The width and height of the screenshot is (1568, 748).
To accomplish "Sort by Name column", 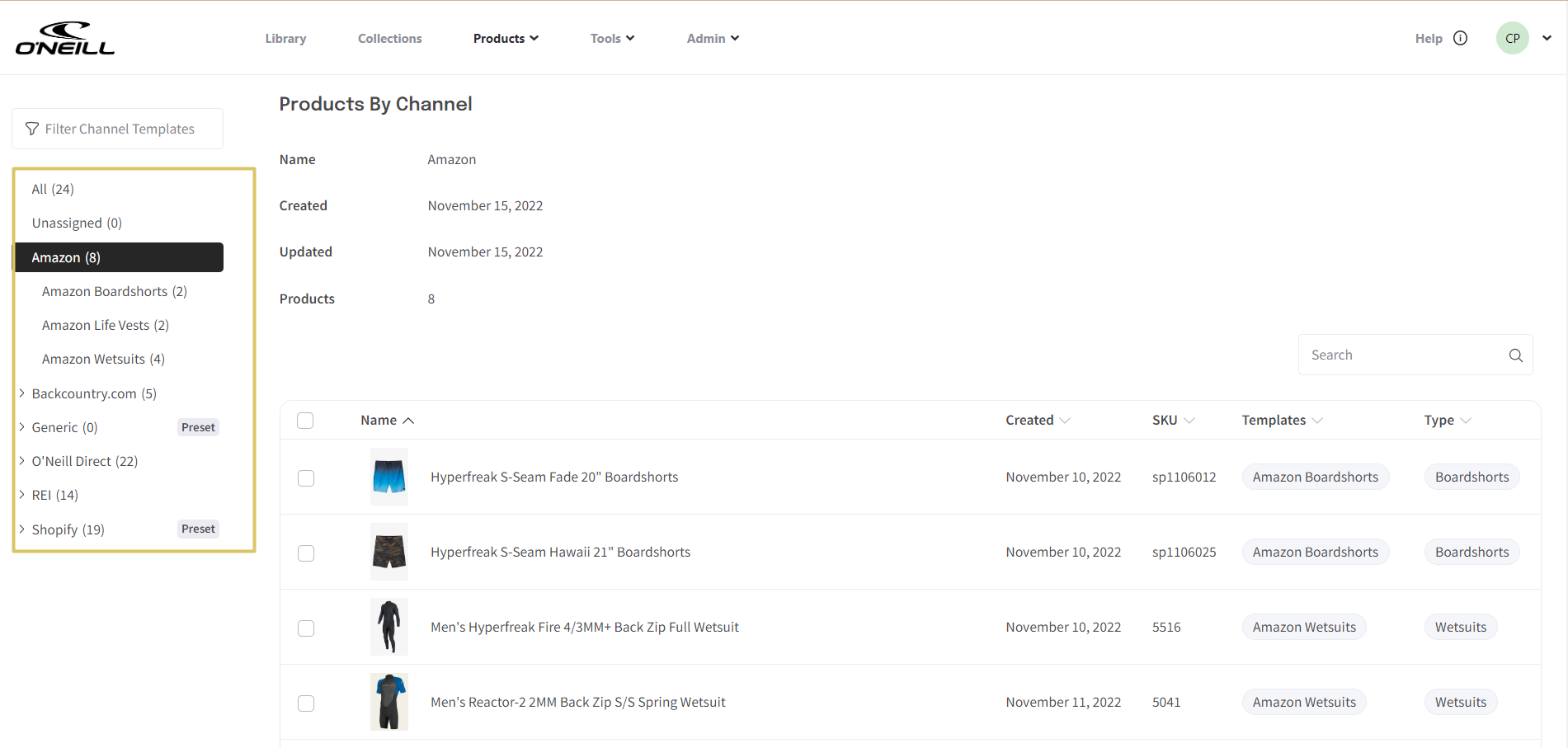I will pyautogui.click(x=387, y=420).
